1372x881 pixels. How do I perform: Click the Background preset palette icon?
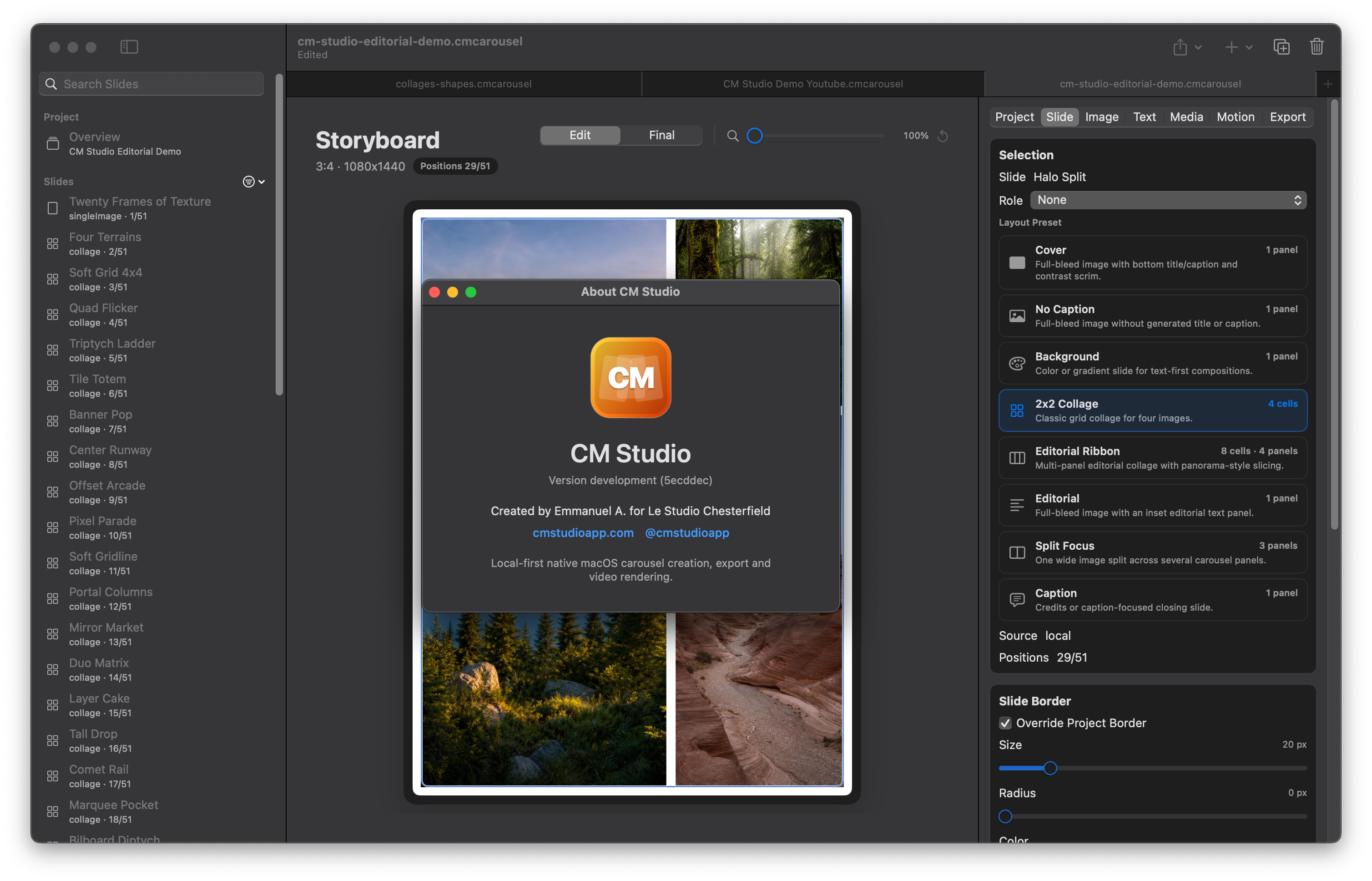(x=1017, y=363)
